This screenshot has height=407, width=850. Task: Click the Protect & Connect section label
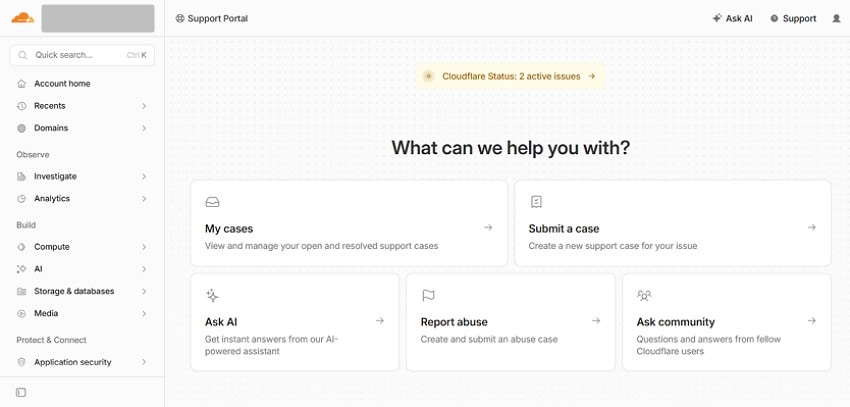[51, 340]
